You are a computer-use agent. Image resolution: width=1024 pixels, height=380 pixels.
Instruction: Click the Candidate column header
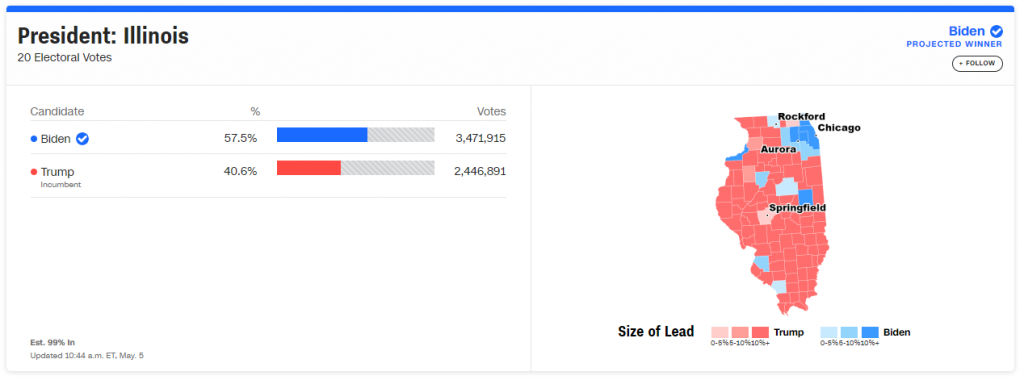point(57,112)
